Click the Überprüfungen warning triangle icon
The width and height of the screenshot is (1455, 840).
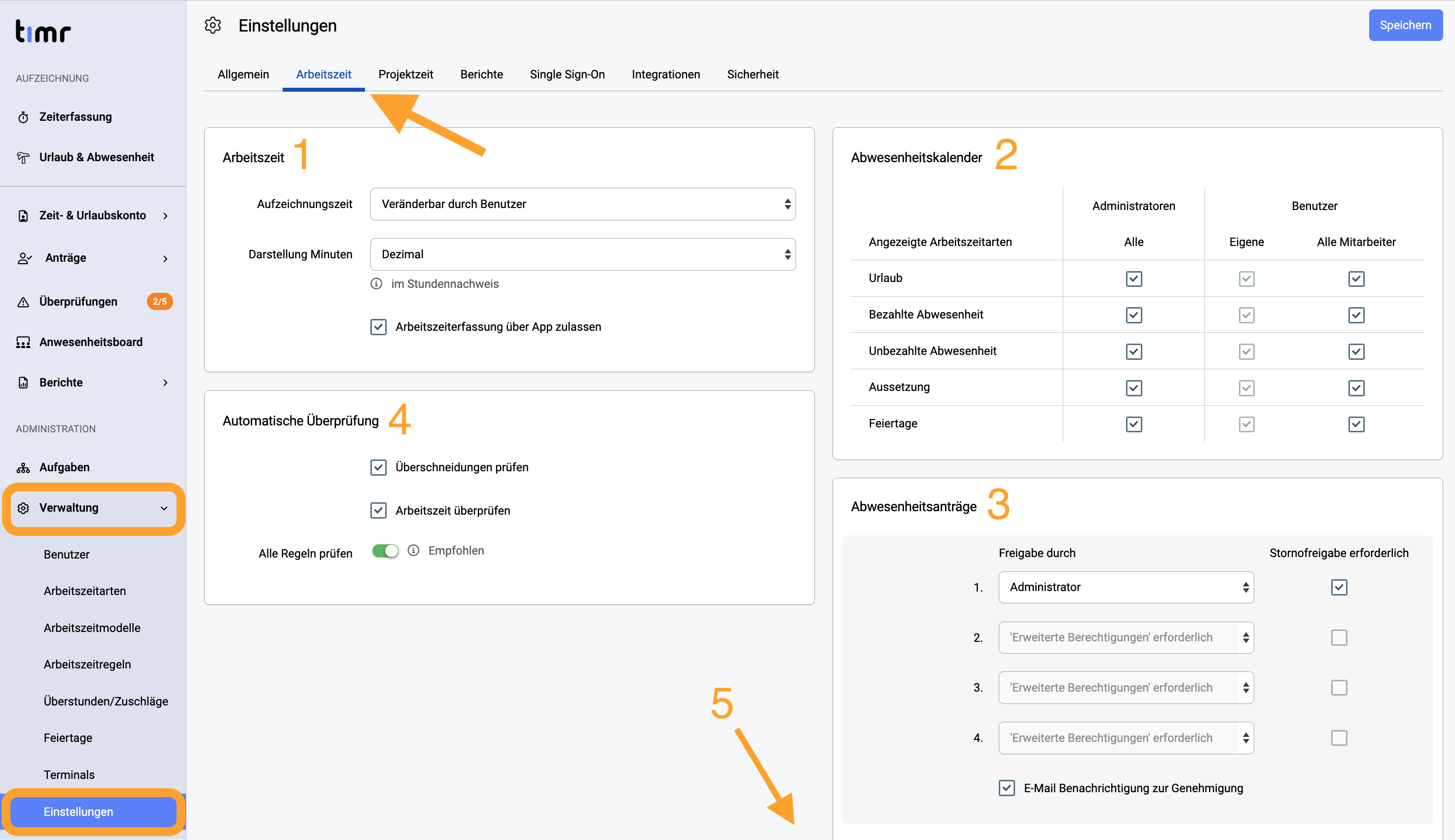point(23,302)
